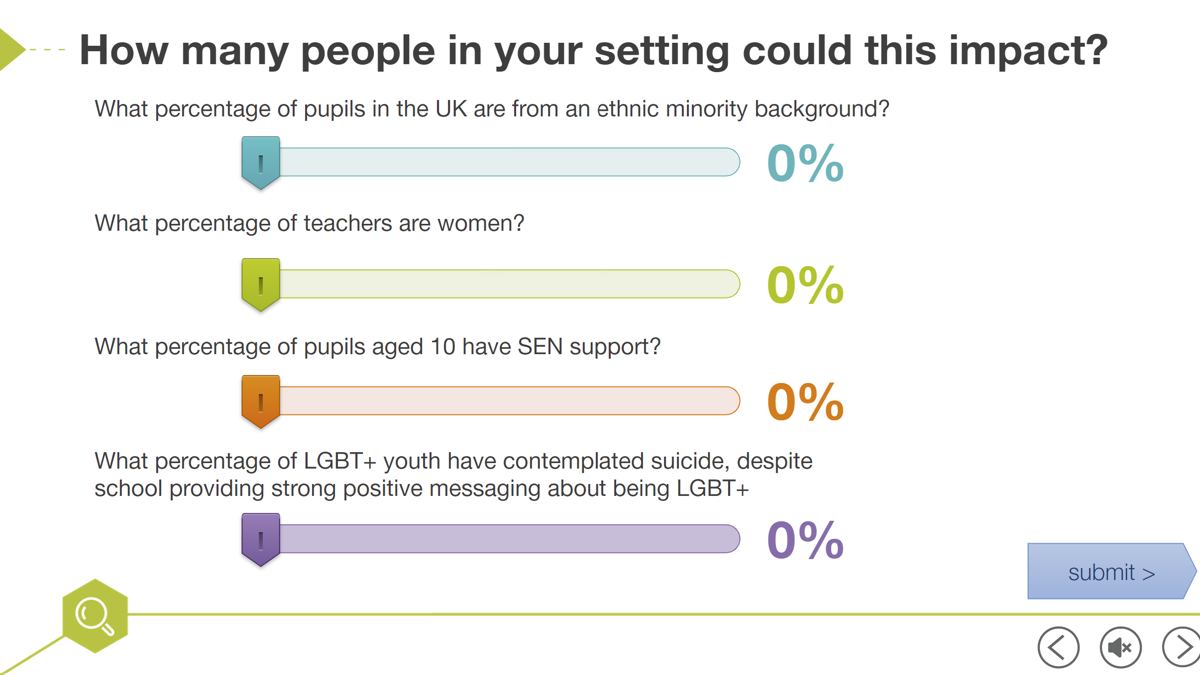Click the green magnifying glass hexagon icon

(95, 616)
